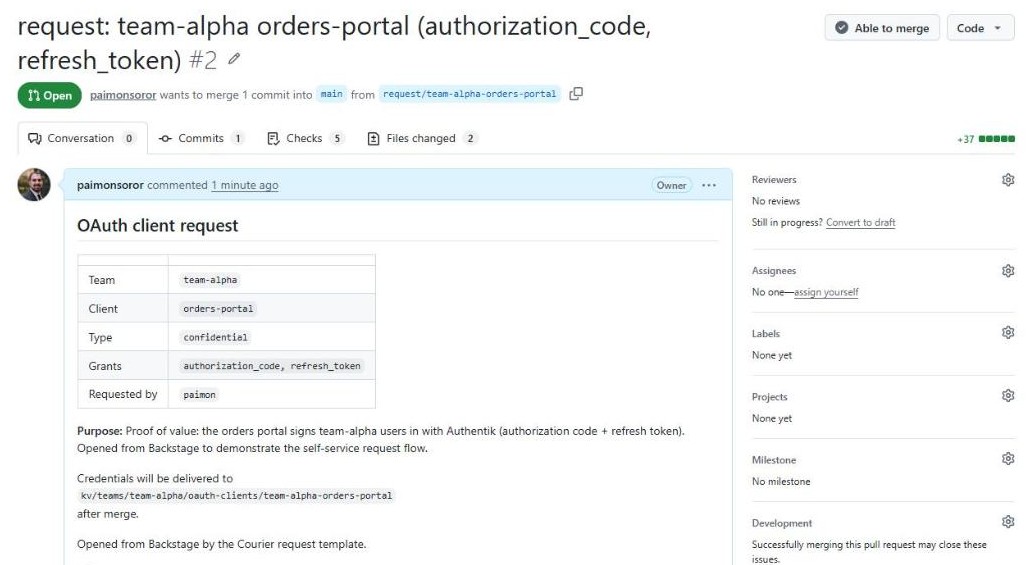Click the 'No reviews' text

[776, 201]
